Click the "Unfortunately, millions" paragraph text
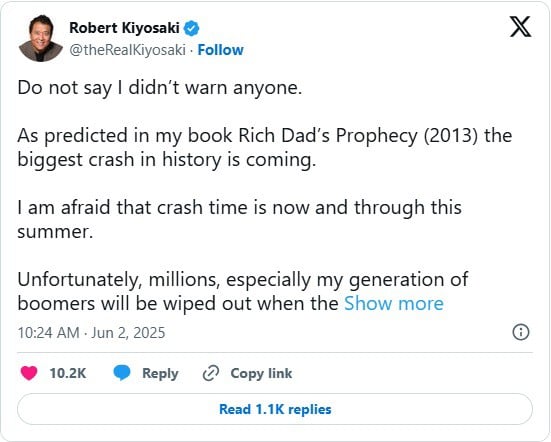This screenshot has height=442, width=551. [243, 292]
